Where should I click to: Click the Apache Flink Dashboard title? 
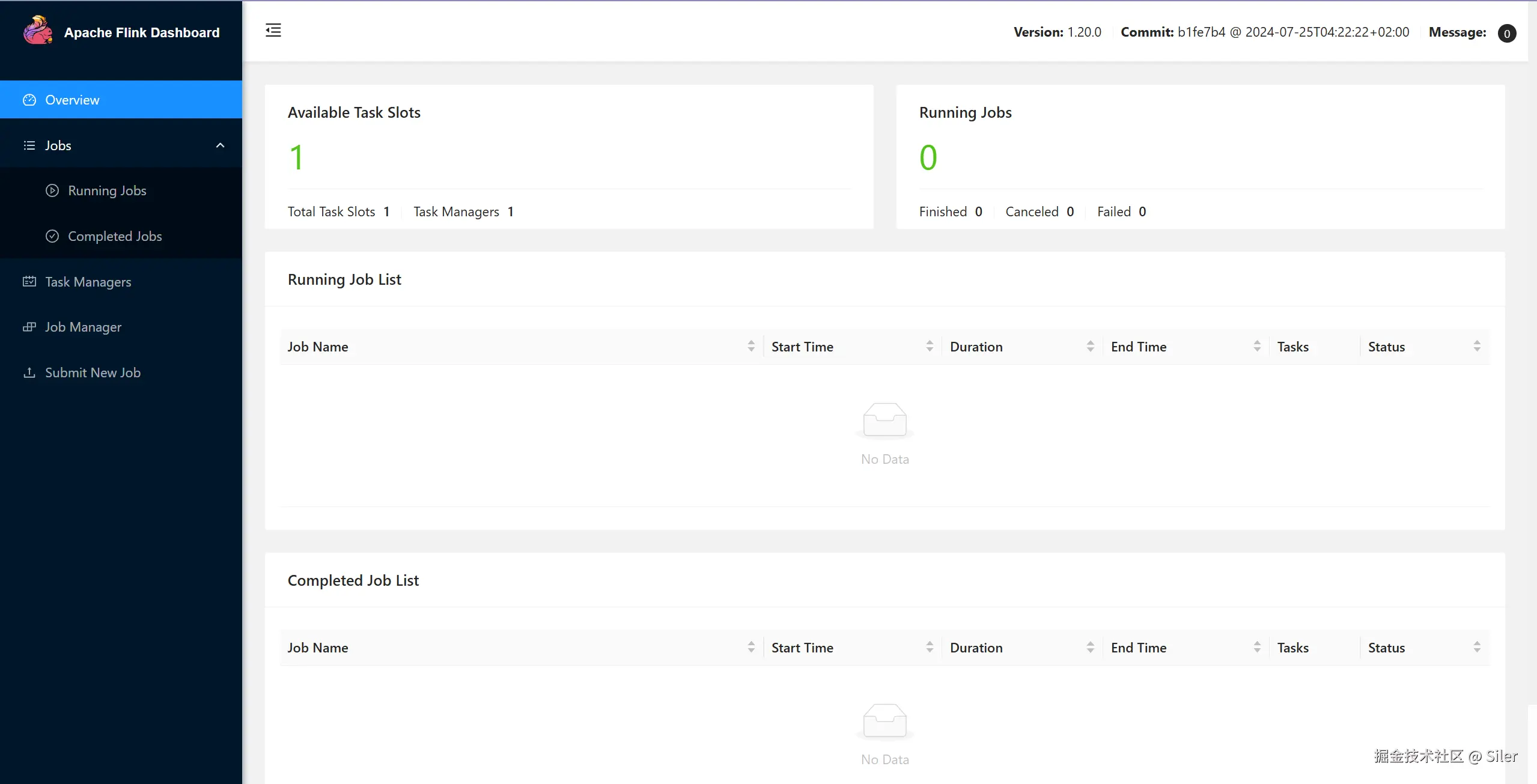pyautogui.click(x=142, y=32)
